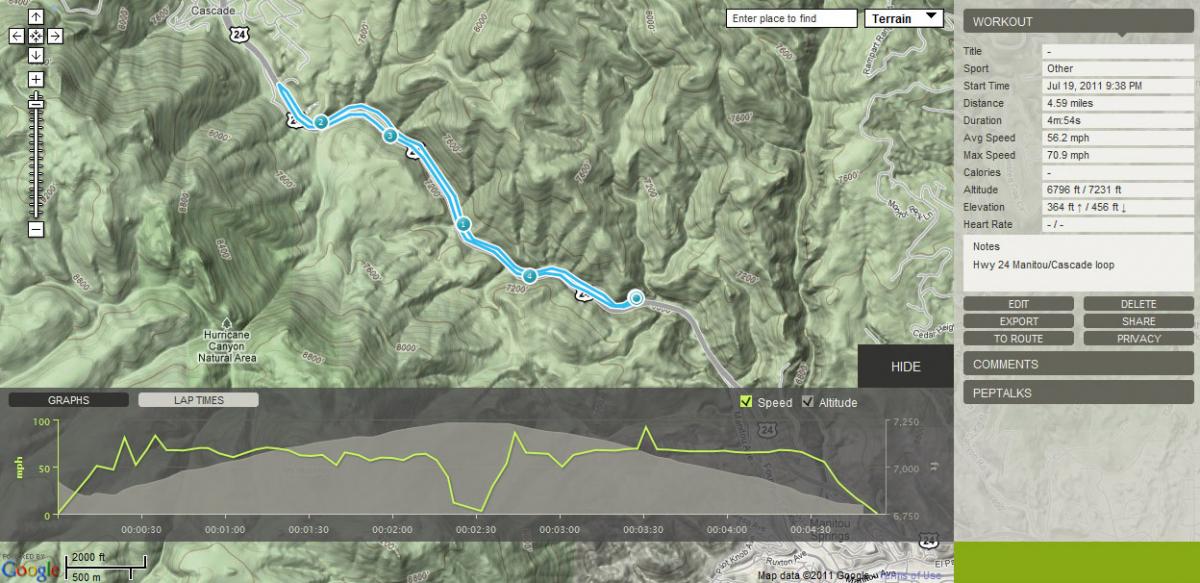Click the Export button
This screenshot has height=583, width=1200.
coord(1019,321)
